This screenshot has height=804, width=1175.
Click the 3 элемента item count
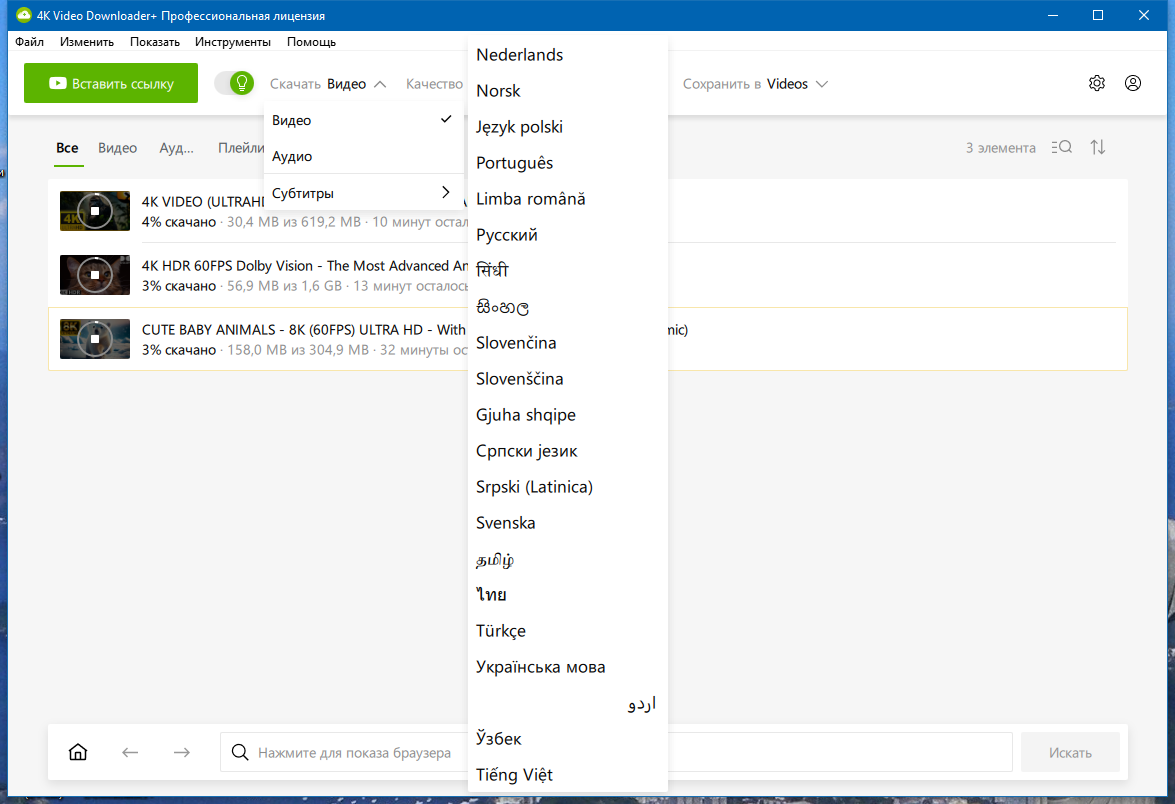coord(1000,148)
